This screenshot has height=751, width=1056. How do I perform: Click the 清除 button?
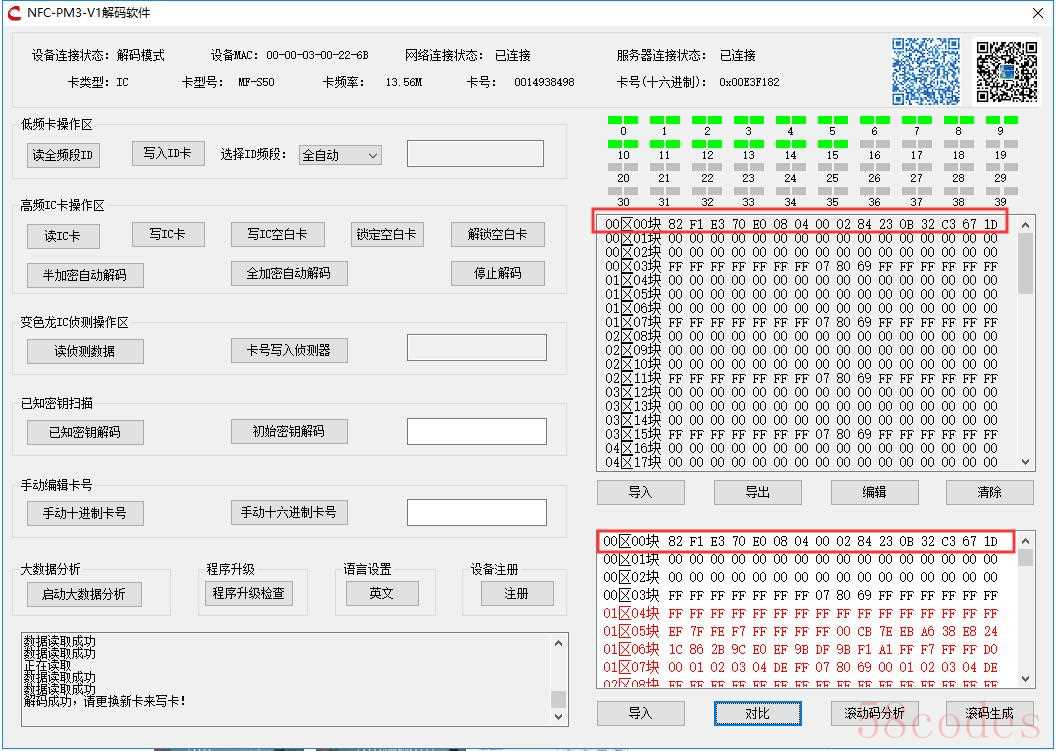(x=990, y=492)
